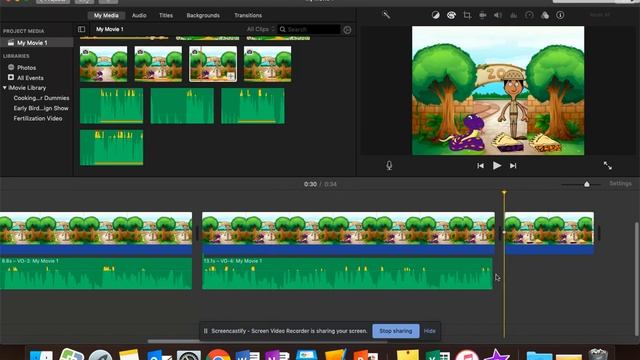Image resolution: width=640 pixels, height=360 pixels.
Task: Click the browser search field
Action: pyautogui.click(x=309, y=29)
